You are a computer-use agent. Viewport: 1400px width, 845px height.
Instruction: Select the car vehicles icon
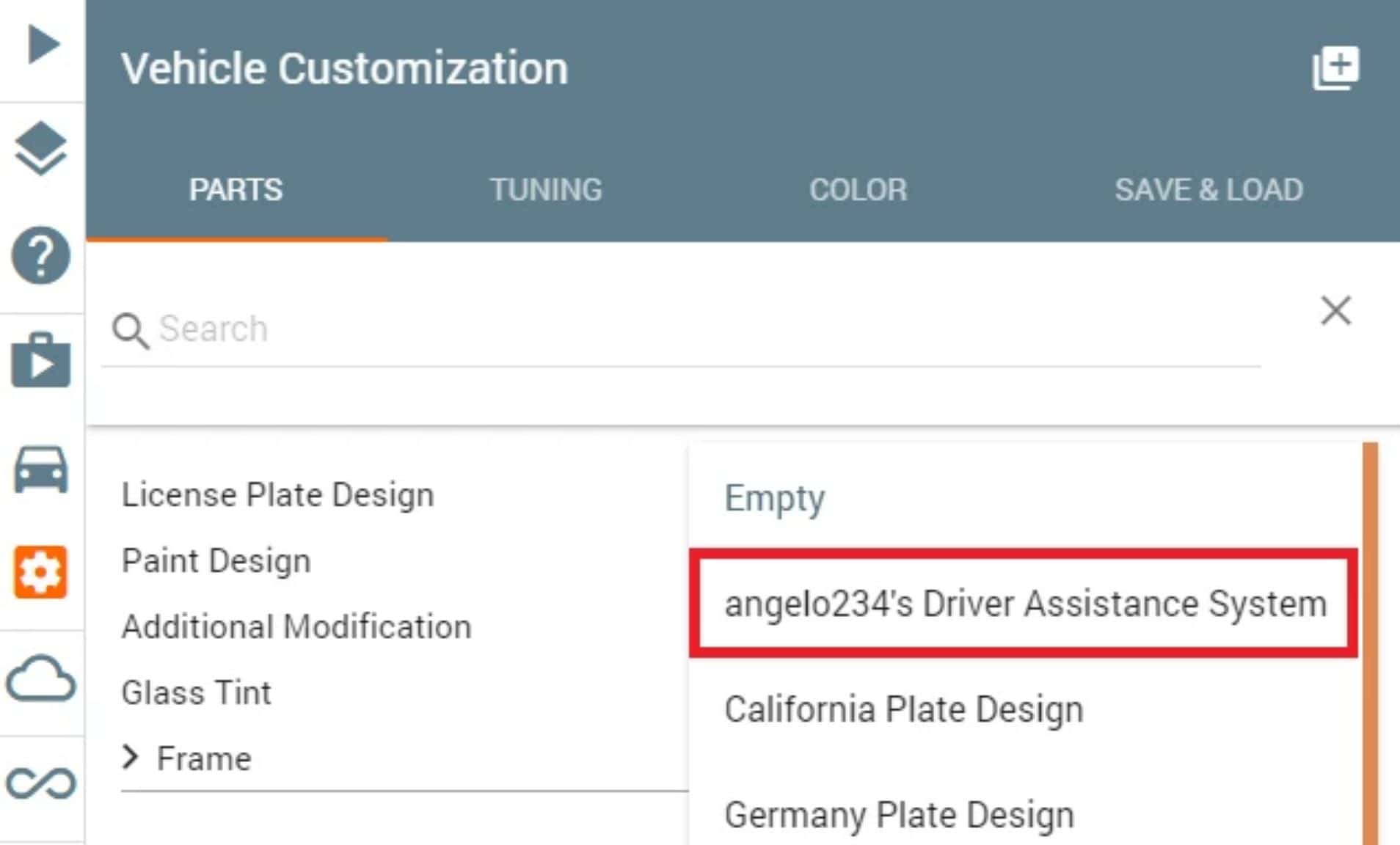[x=41, y=469]
